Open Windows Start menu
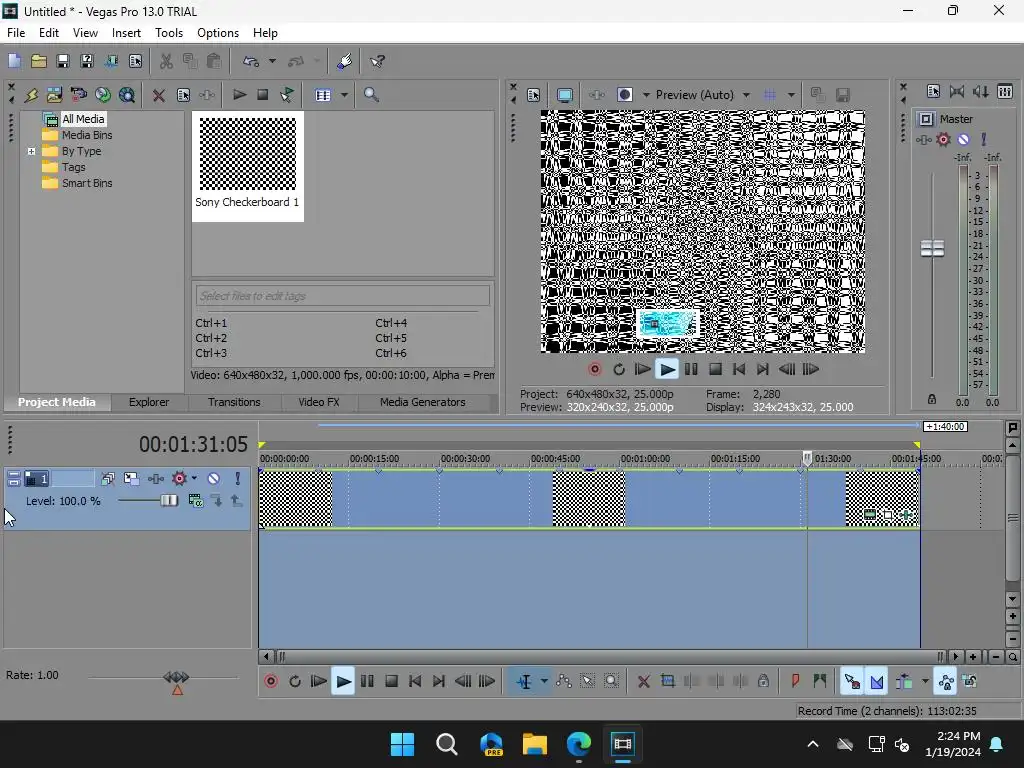 pos(402,744)
